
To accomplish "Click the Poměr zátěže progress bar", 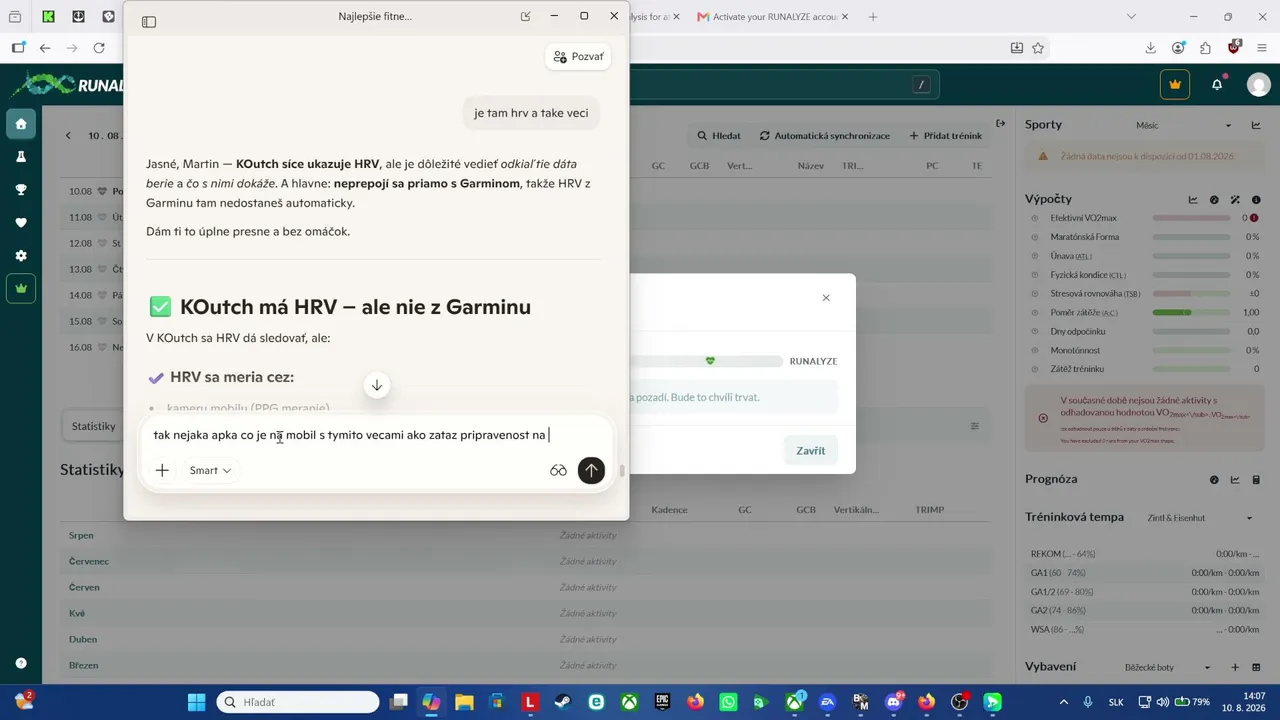I will click(1191, 313).
